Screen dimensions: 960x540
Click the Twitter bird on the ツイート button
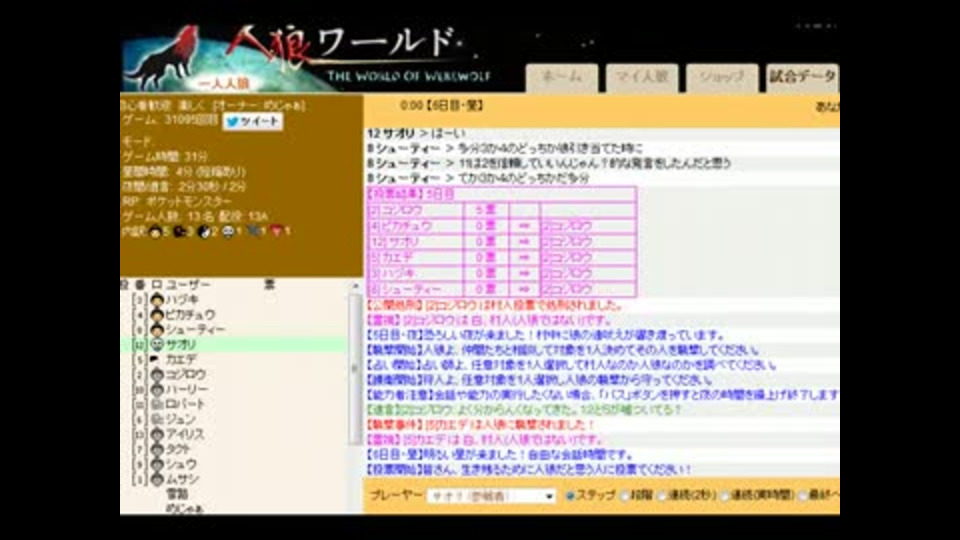[232, 122]
